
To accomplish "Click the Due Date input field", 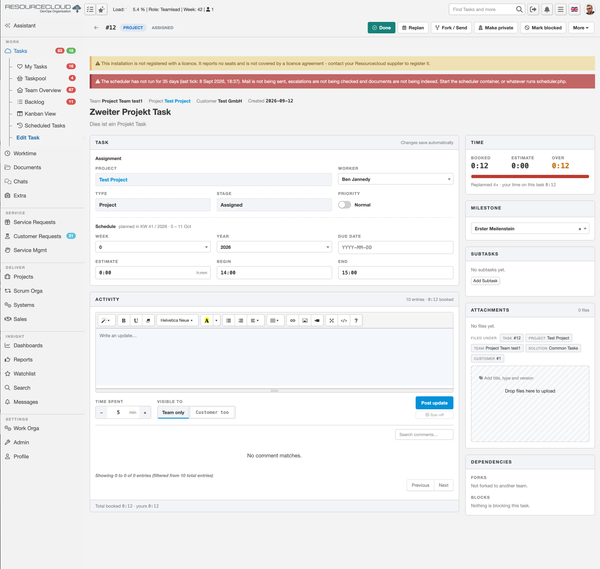I will (395, 247).
